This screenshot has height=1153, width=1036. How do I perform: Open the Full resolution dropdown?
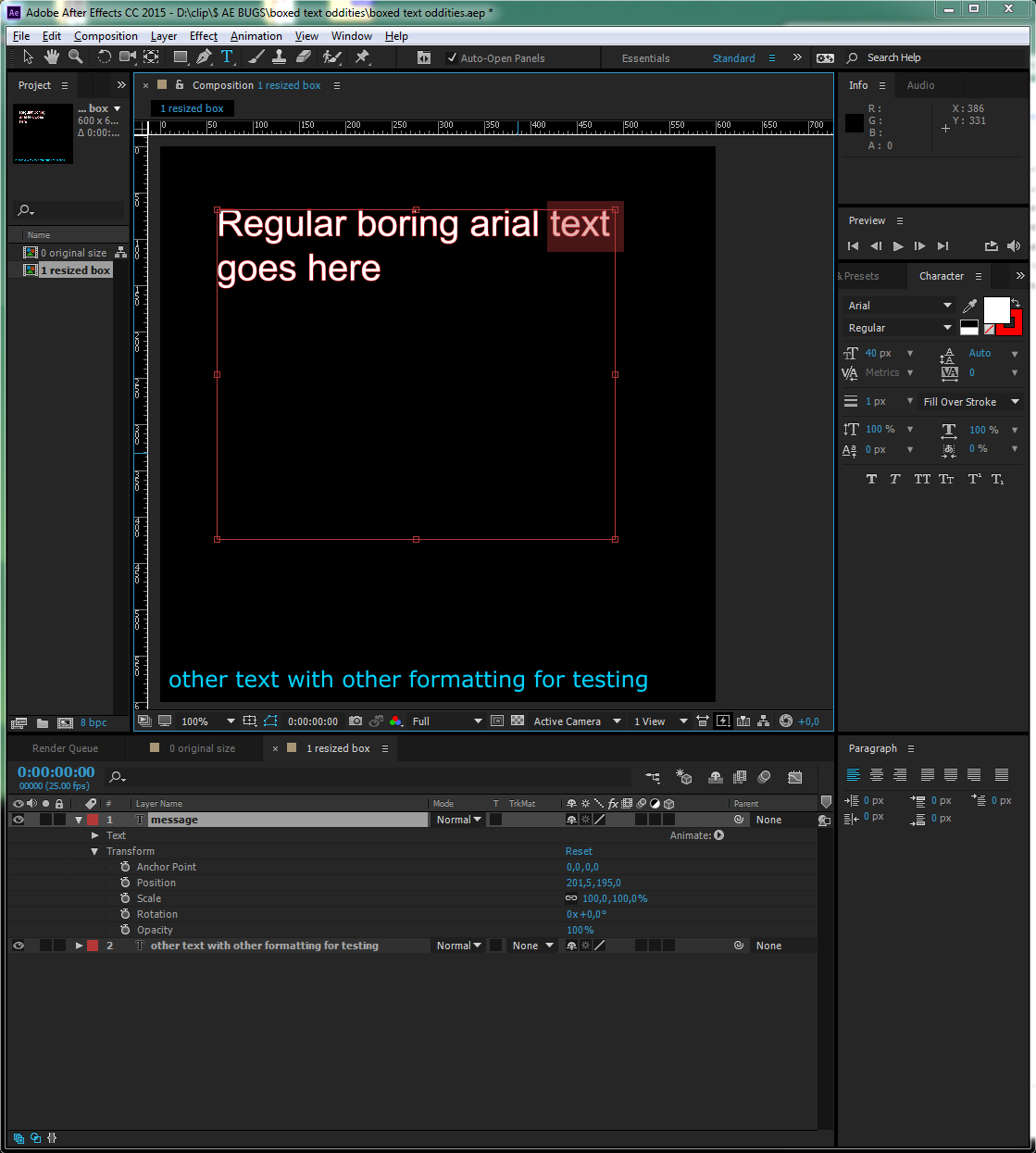point(447,721)
